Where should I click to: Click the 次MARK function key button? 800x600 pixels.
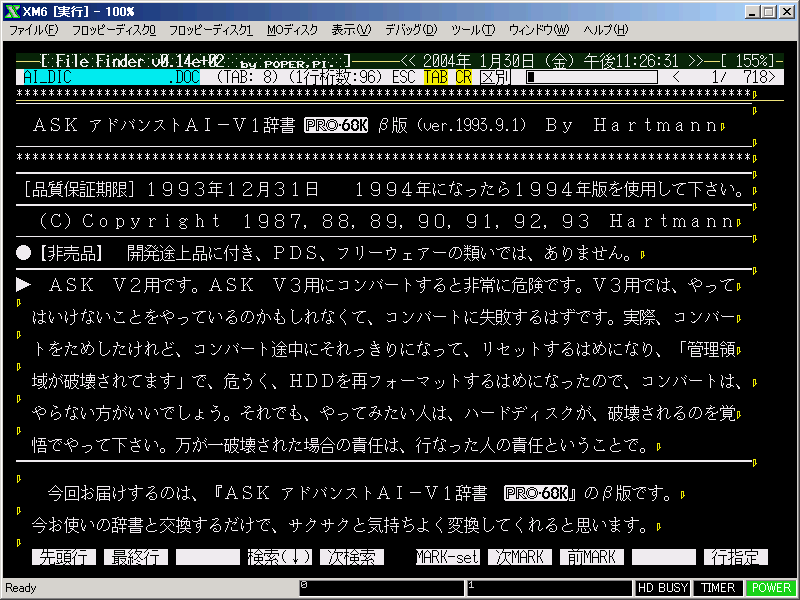(x=519, y=557)
